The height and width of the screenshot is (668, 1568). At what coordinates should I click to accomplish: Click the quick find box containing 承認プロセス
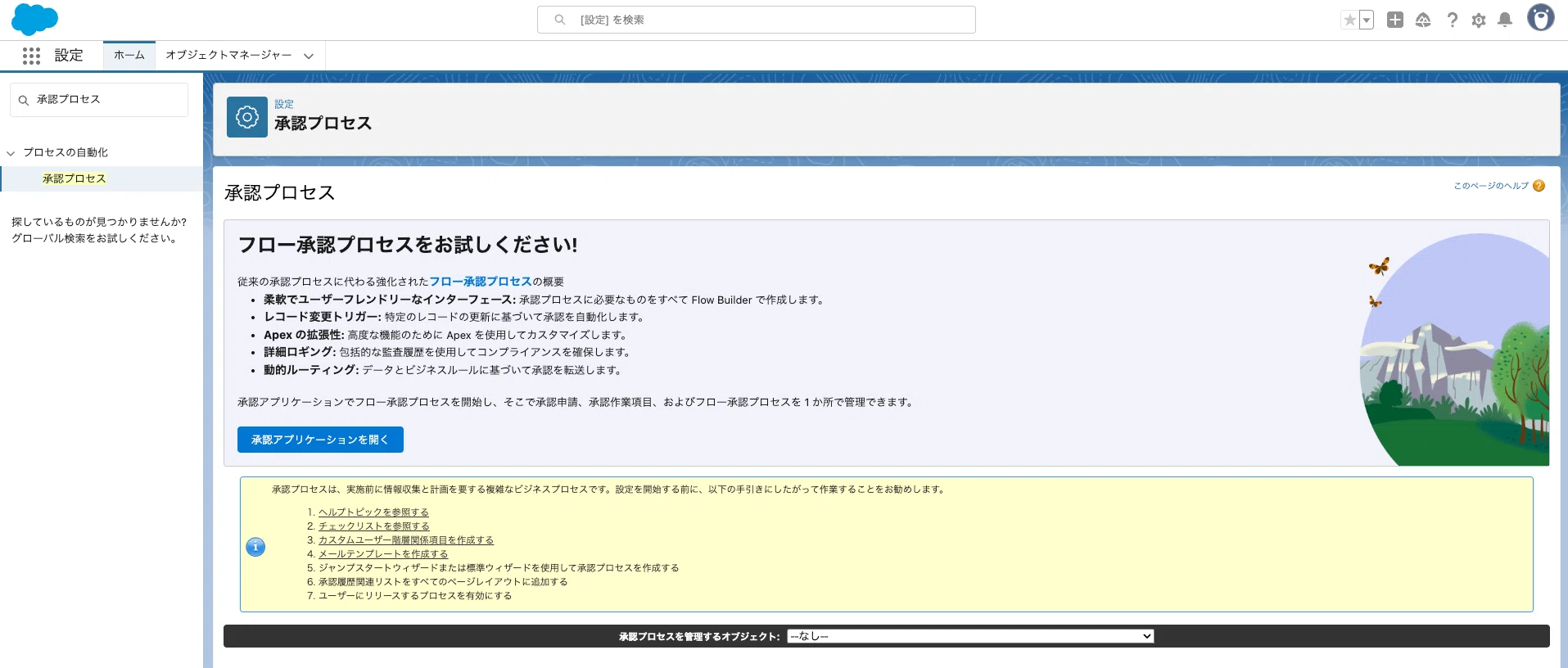pyautogui.click(x=99, y=100)
